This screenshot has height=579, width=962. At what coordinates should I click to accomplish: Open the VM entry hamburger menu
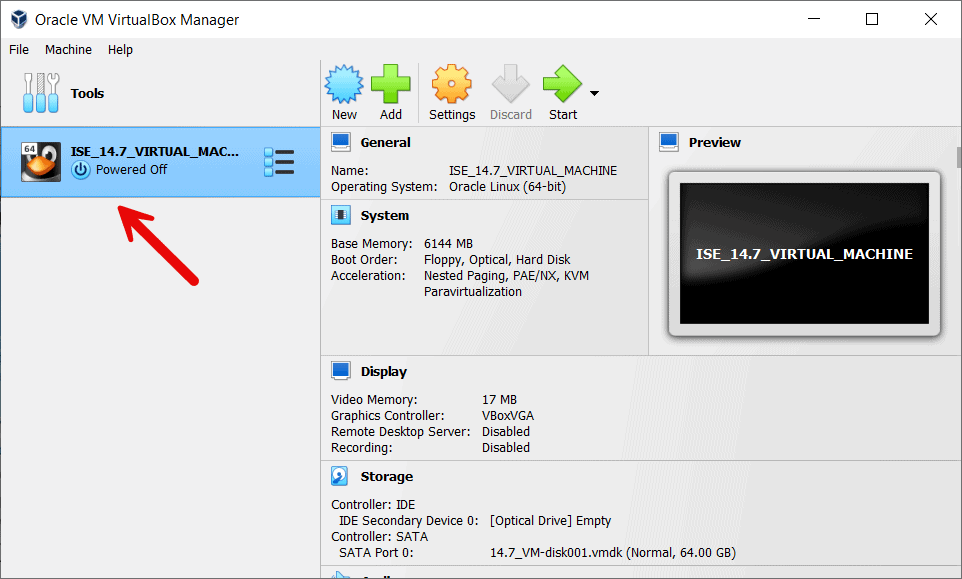(282, 160)
